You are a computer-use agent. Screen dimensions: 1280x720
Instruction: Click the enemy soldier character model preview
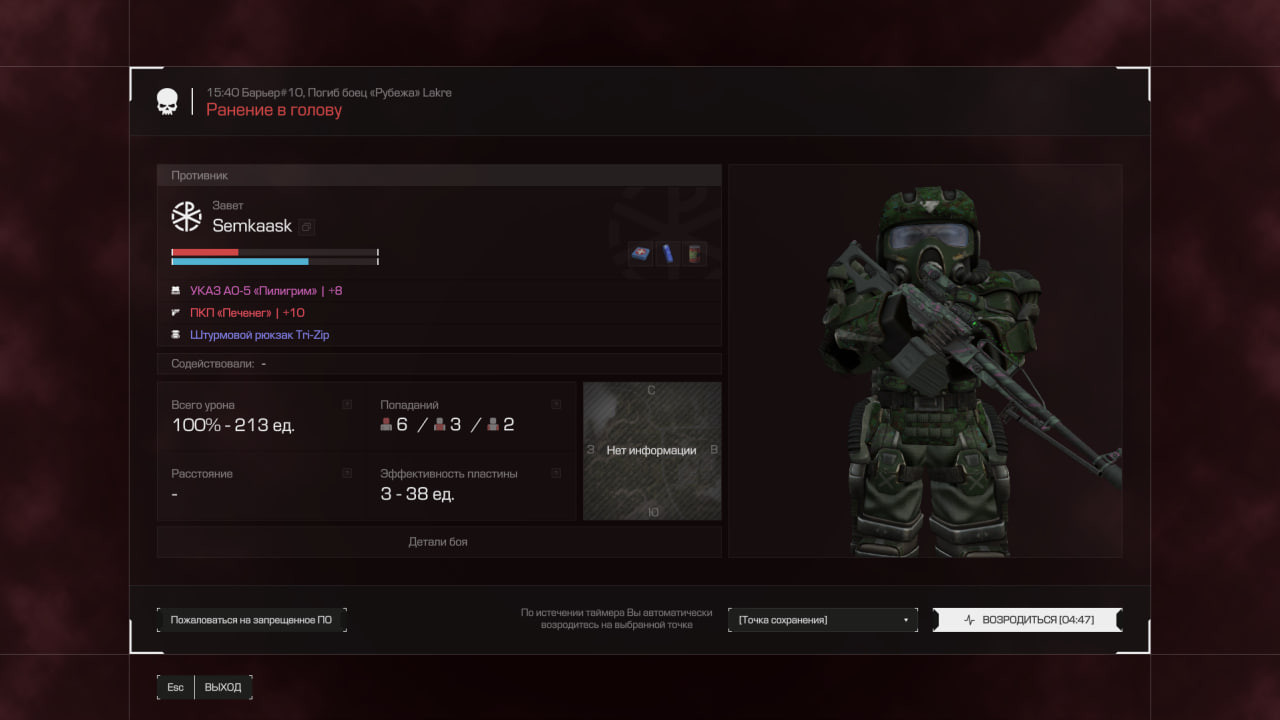click(x=925, y=361)
